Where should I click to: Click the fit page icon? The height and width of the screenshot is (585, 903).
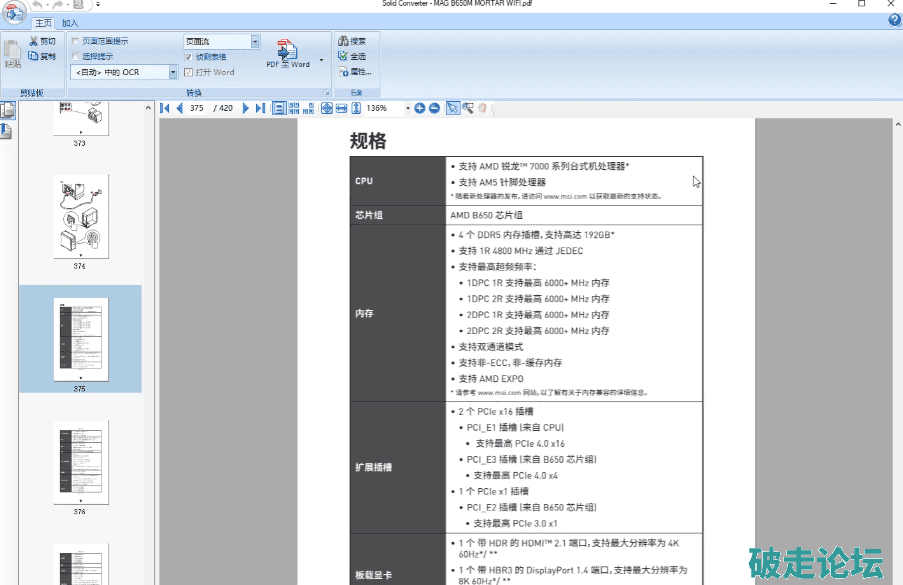pos(327,108)
